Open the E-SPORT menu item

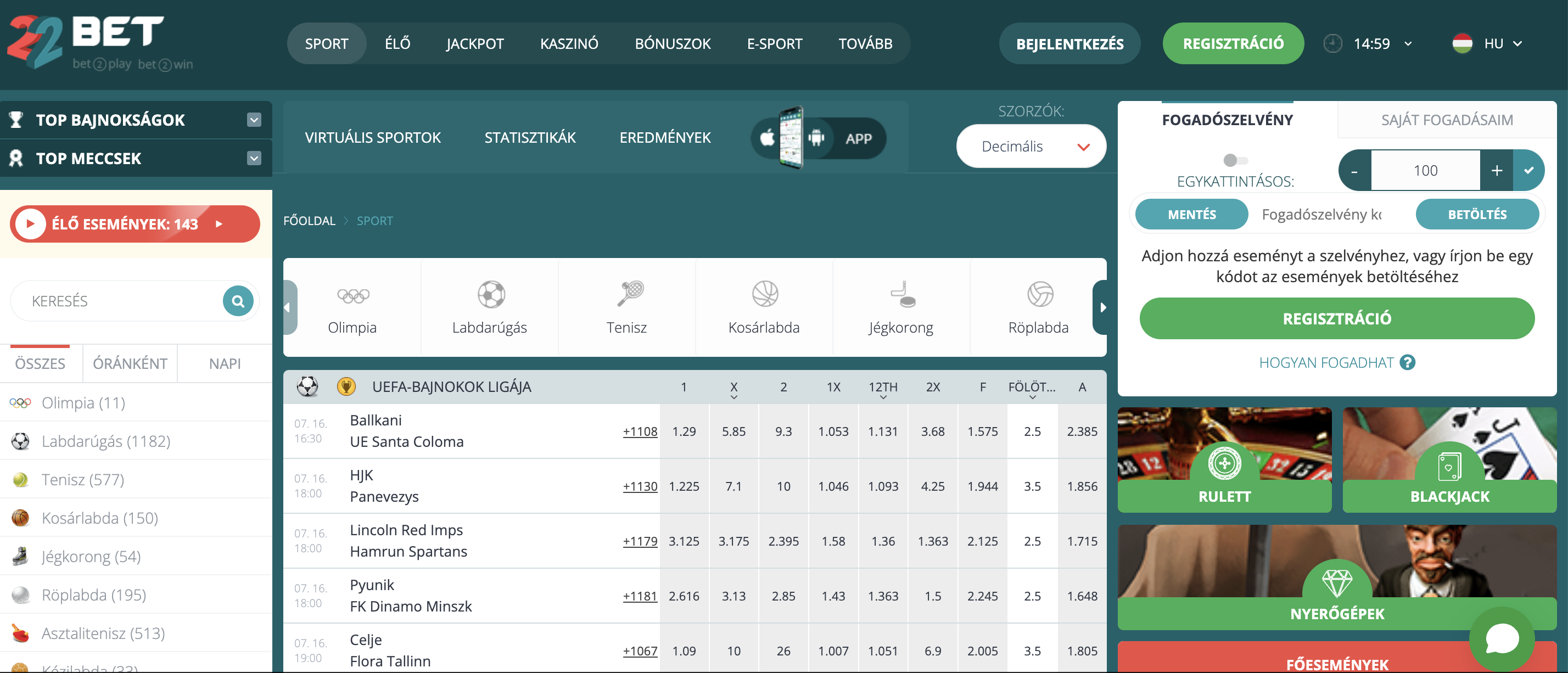pos(774,43)
